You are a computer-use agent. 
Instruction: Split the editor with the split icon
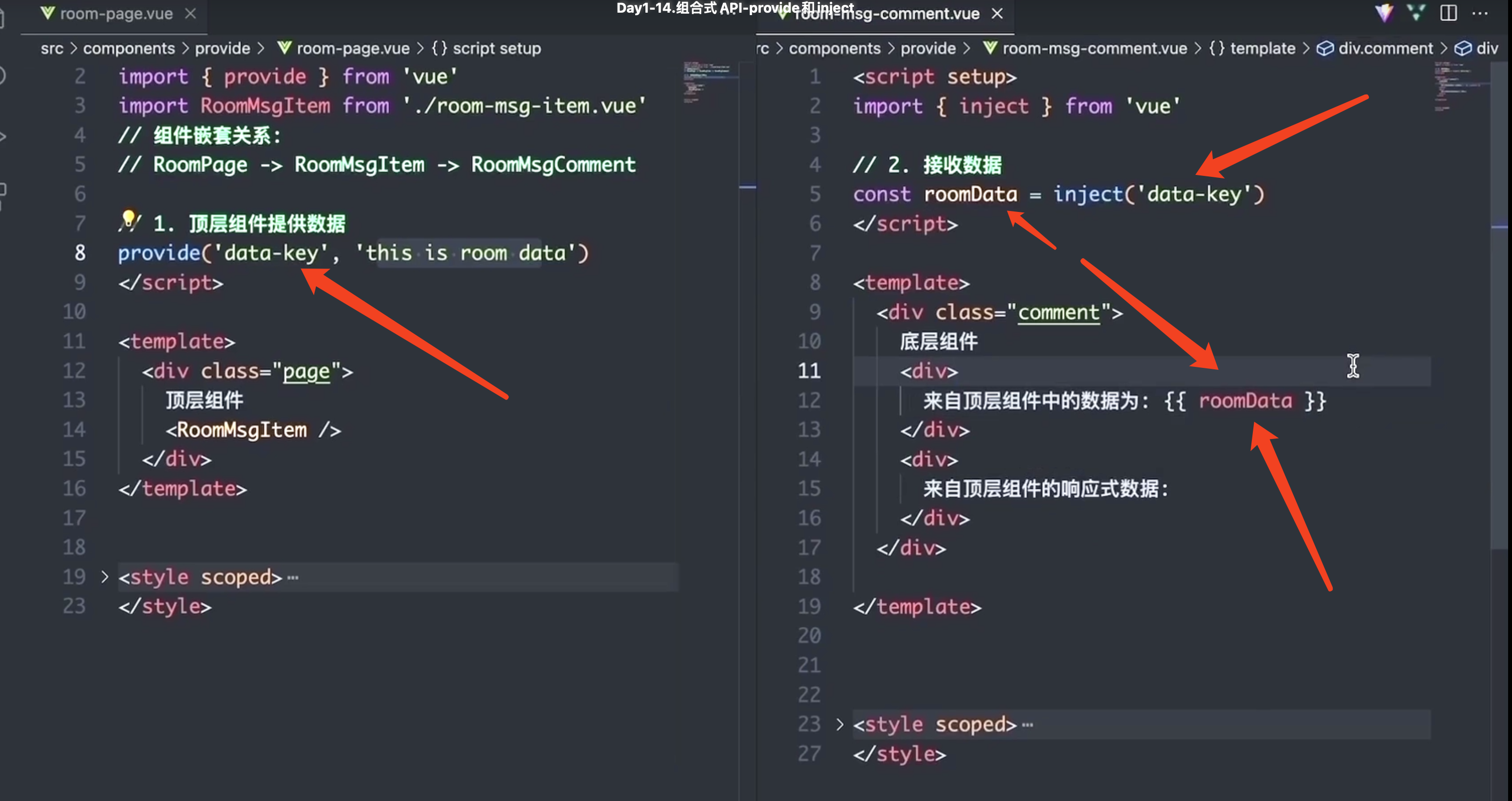(1448, 13)
